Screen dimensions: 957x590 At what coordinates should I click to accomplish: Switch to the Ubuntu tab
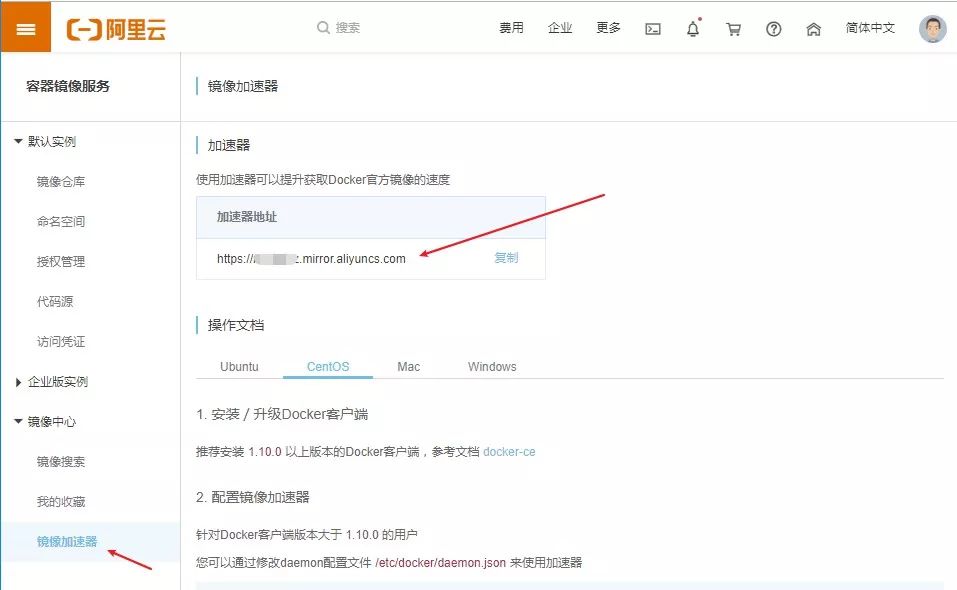click(x=239, y=367)
